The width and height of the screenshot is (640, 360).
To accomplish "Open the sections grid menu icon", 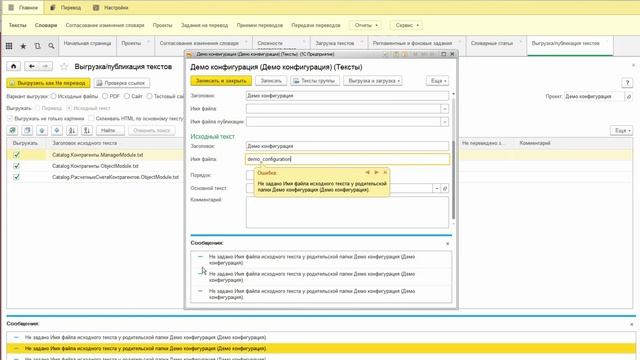I will pos(9,46).
